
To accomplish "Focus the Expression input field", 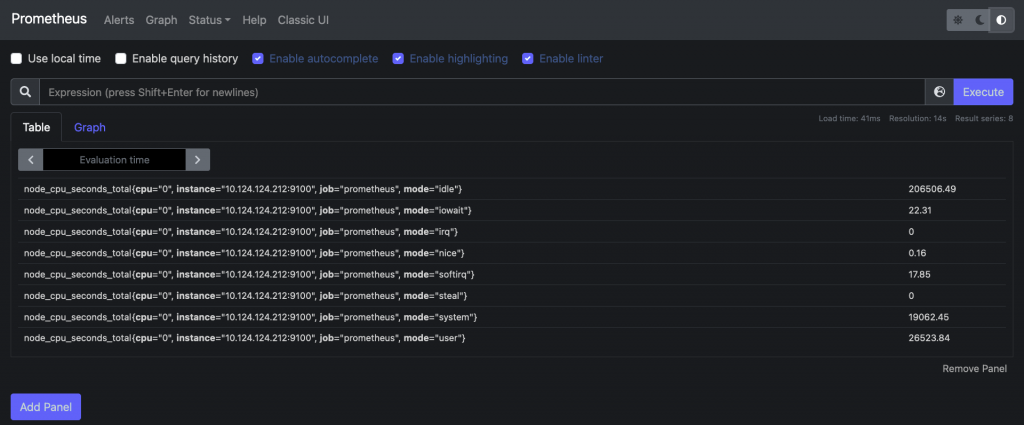I will tap(483, 92).
